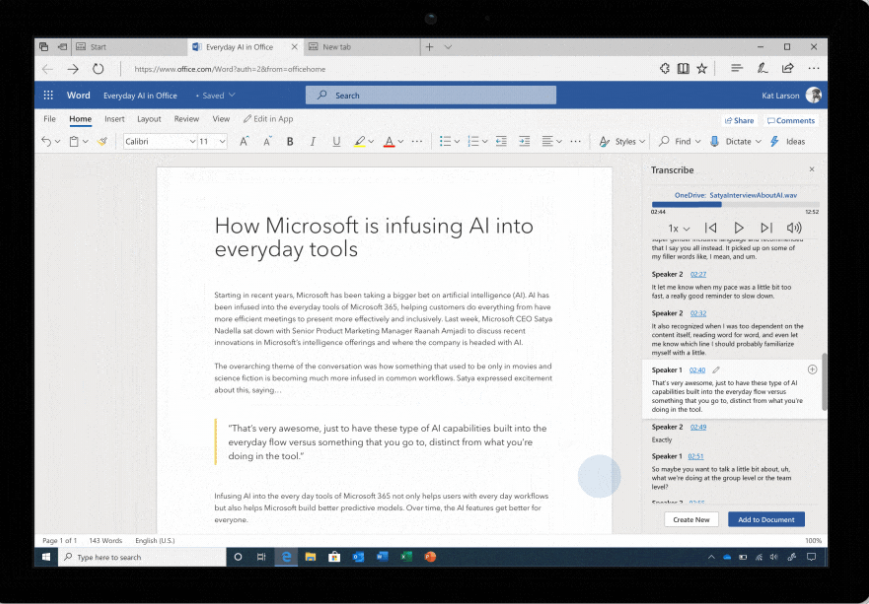869x604 pixels.
Task: Switch to the Review ribbon tab
Action: point(186,119)
